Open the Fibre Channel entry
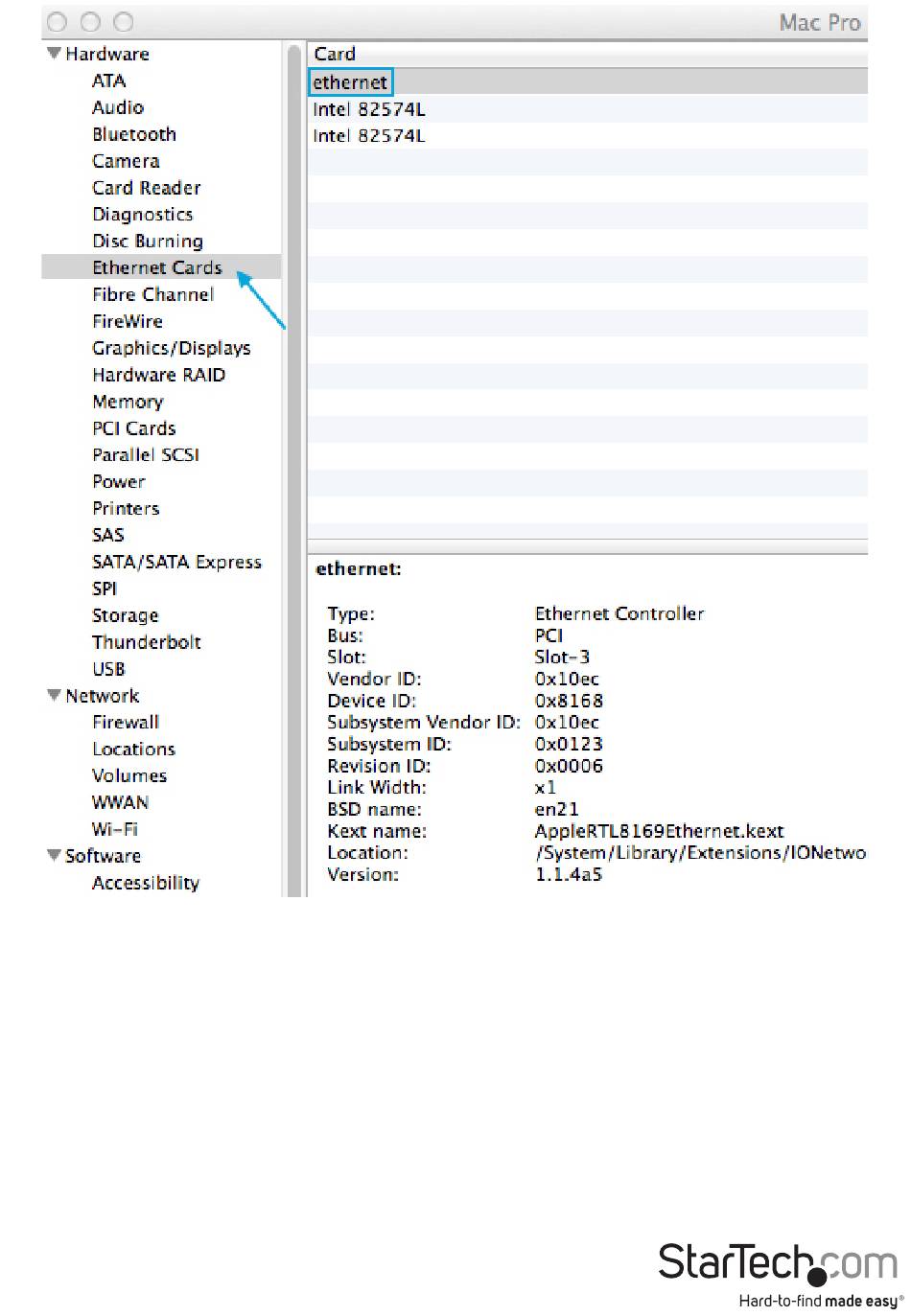The width and height of the screenshot is (911, 1316). (153, 294)
